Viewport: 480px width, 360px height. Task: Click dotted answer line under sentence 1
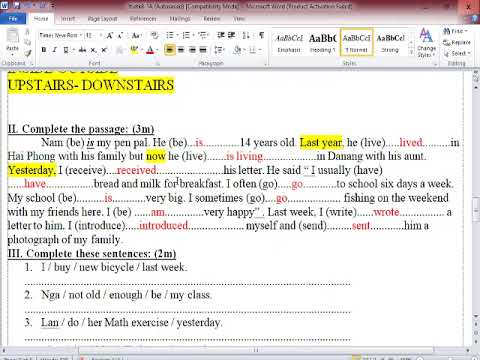pyautogui.click(x=187, y=283)
